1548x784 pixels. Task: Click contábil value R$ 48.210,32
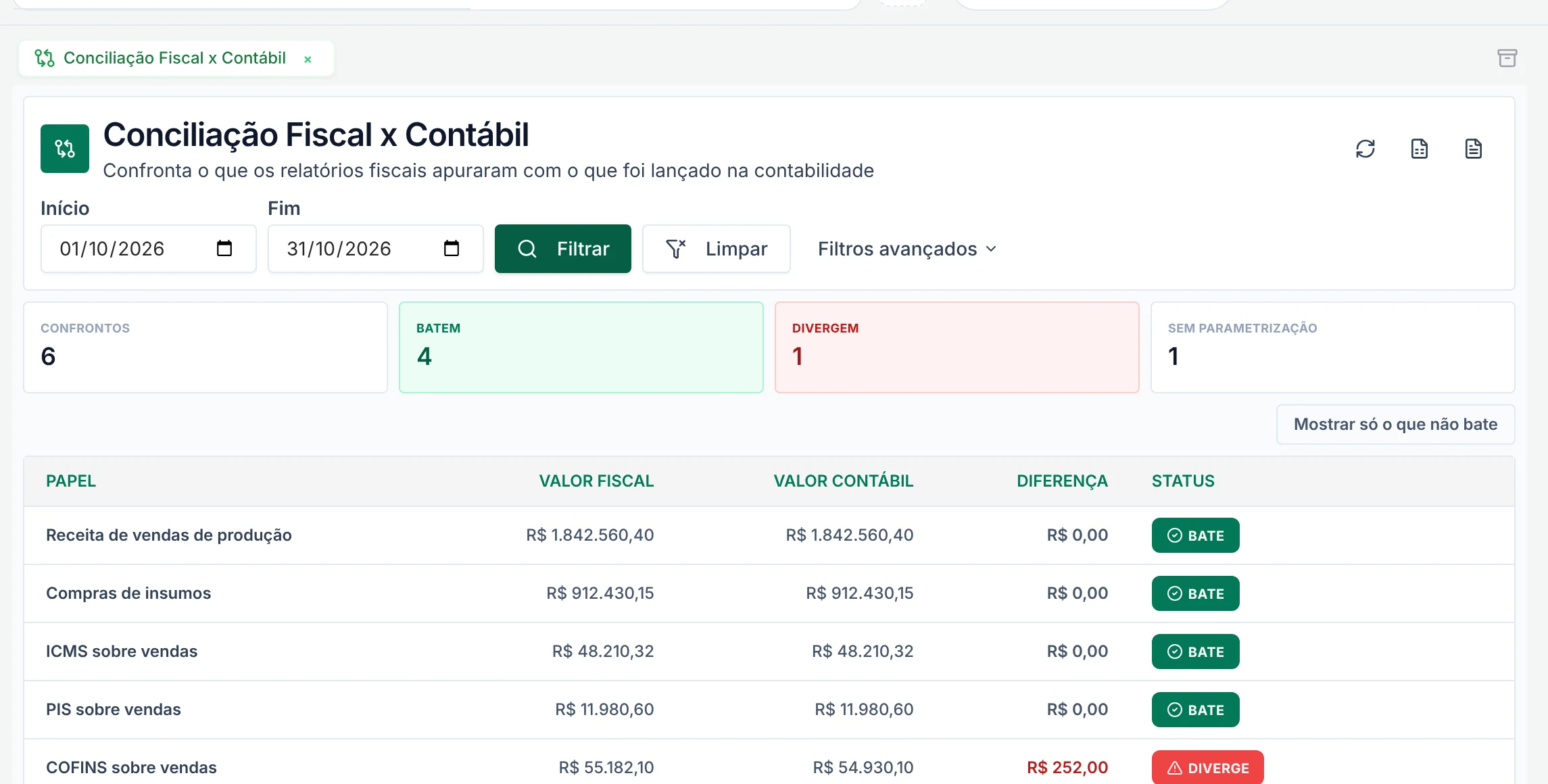point(863,652)
